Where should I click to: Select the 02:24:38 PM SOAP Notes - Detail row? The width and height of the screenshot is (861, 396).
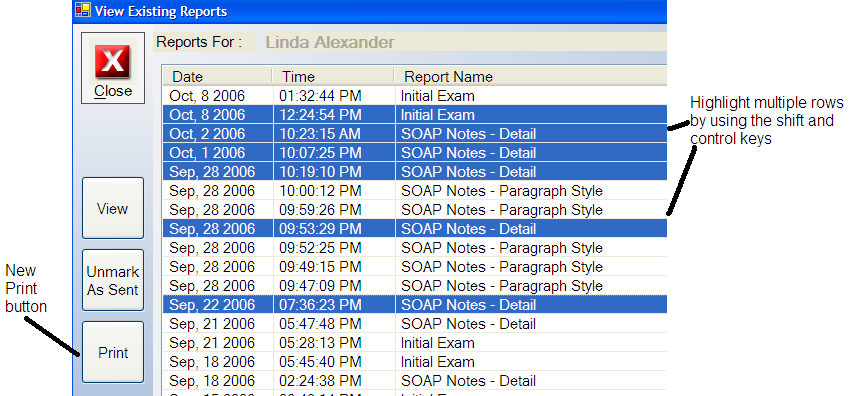415,381
